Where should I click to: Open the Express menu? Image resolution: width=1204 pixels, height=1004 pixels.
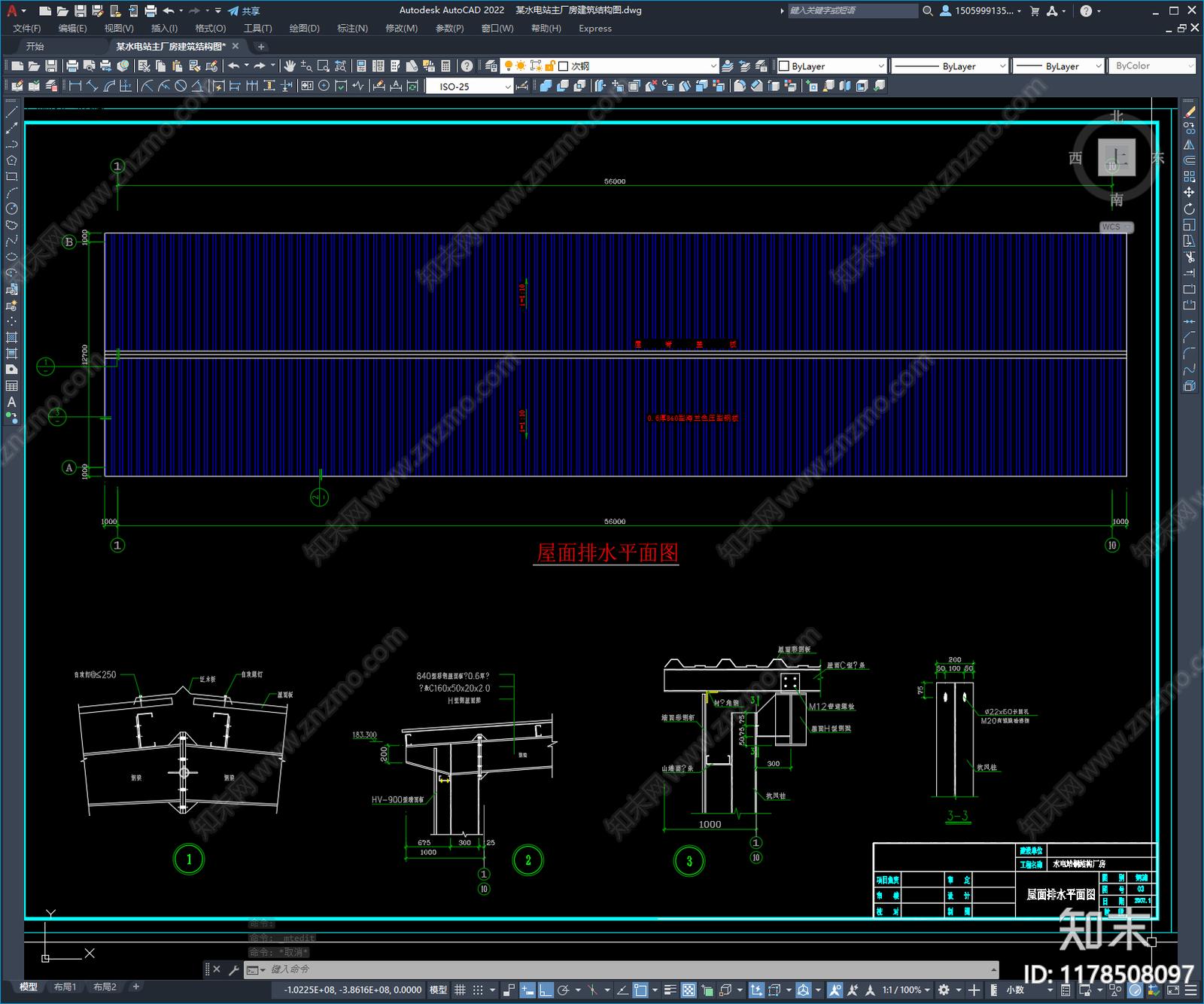pos(595,29)
